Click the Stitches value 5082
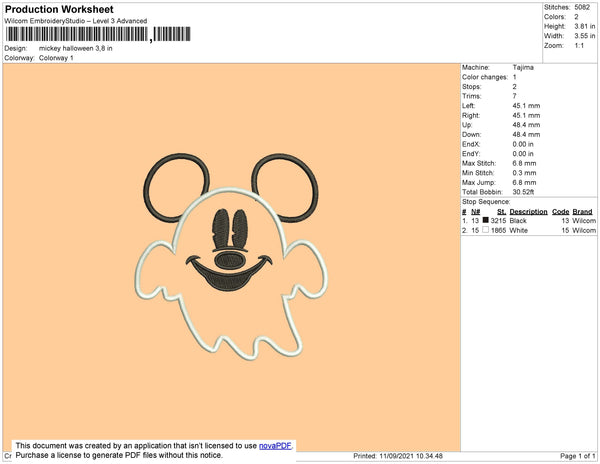 [582, 7]
